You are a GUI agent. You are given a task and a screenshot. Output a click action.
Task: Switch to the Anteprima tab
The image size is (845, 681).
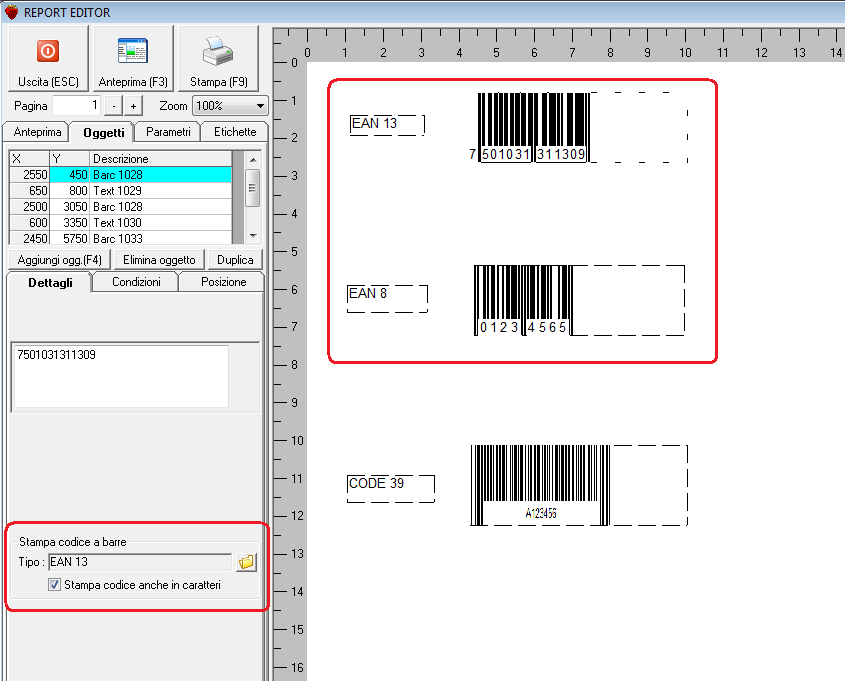(37, 132)
